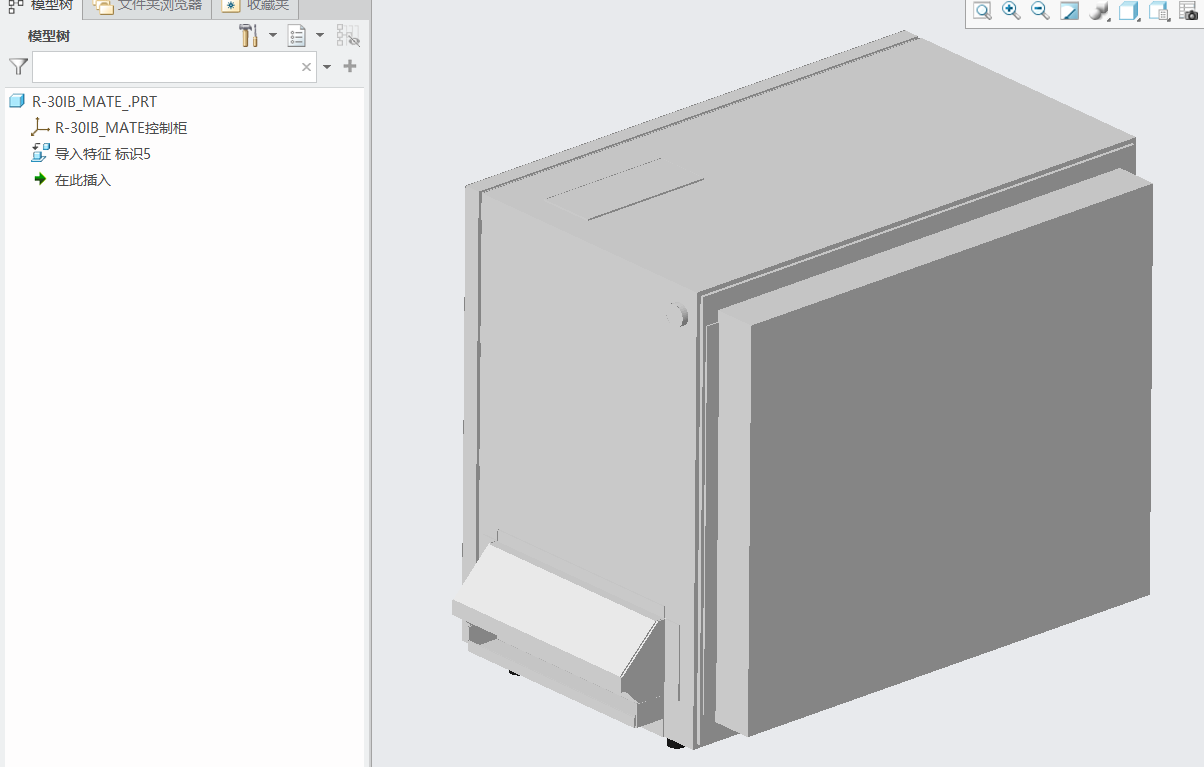Select the 导入特征 标识5 tree item

pyautogui.click(x=102, y=154)
